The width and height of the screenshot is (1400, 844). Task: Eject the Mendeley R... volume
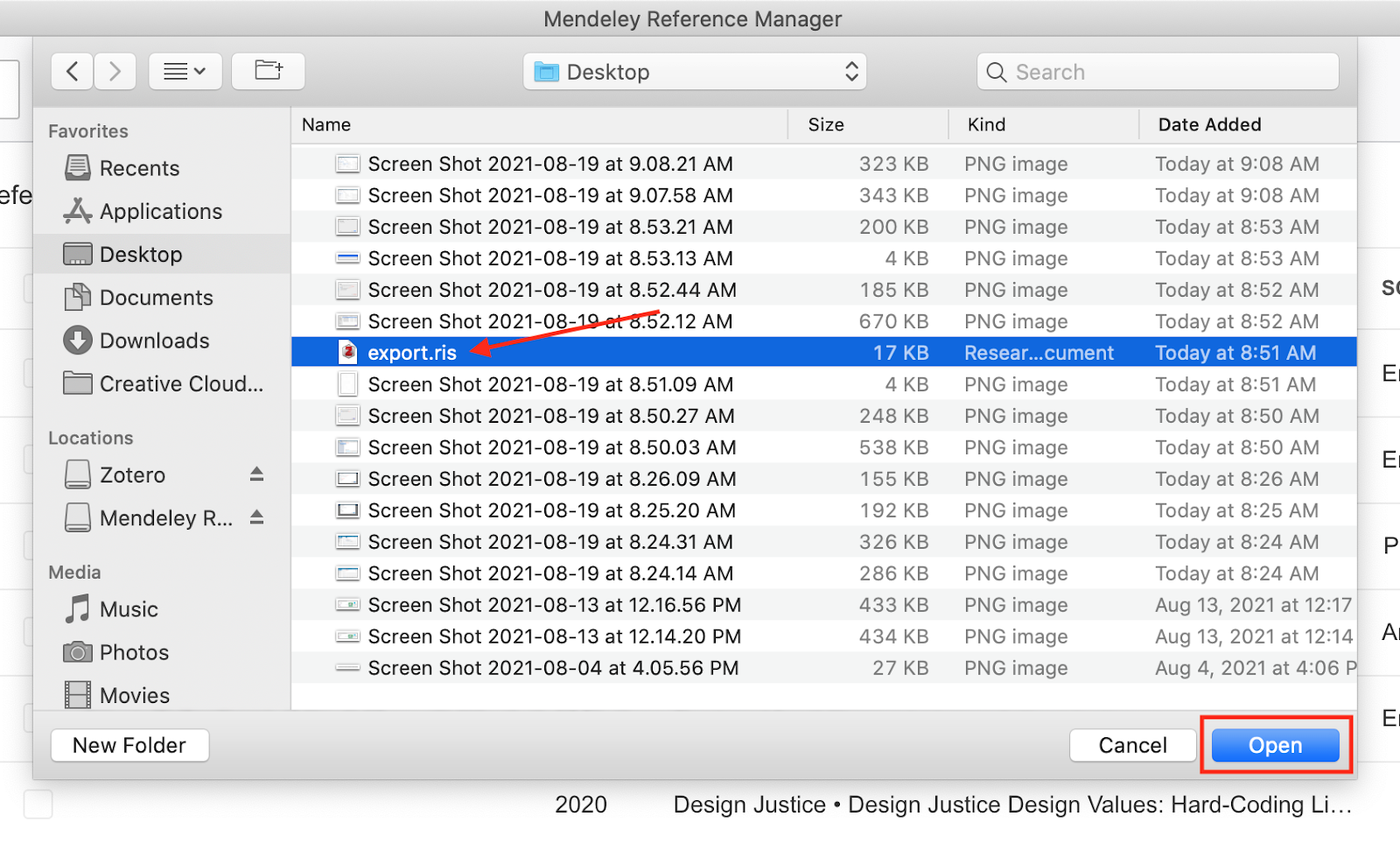(x=256, y=518)
